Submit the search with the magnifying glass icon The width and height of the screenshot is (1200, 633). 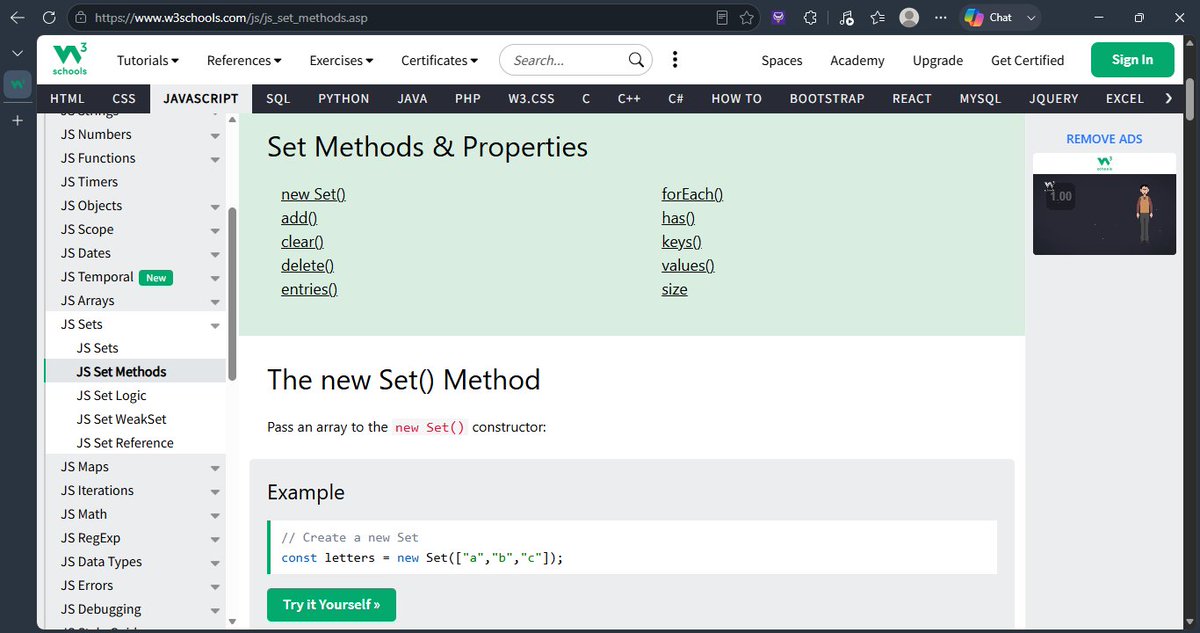click(636, 60)
